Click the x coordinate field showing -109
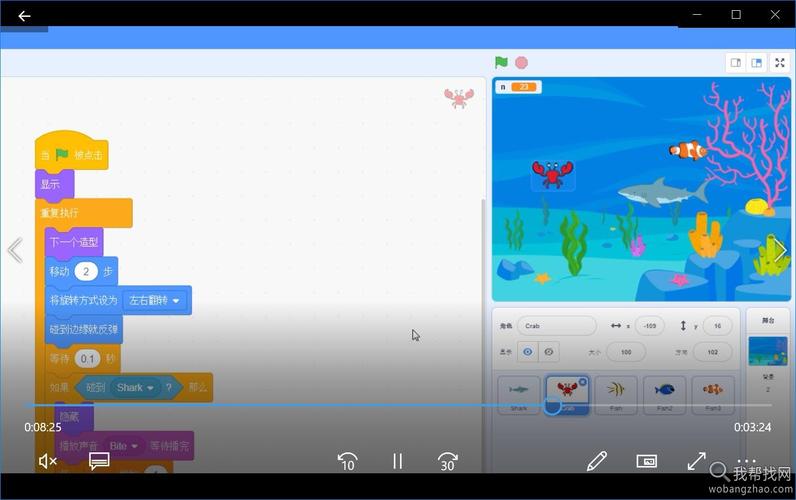Viewport: 796px width, 500px height. click(x=649, y=326)
